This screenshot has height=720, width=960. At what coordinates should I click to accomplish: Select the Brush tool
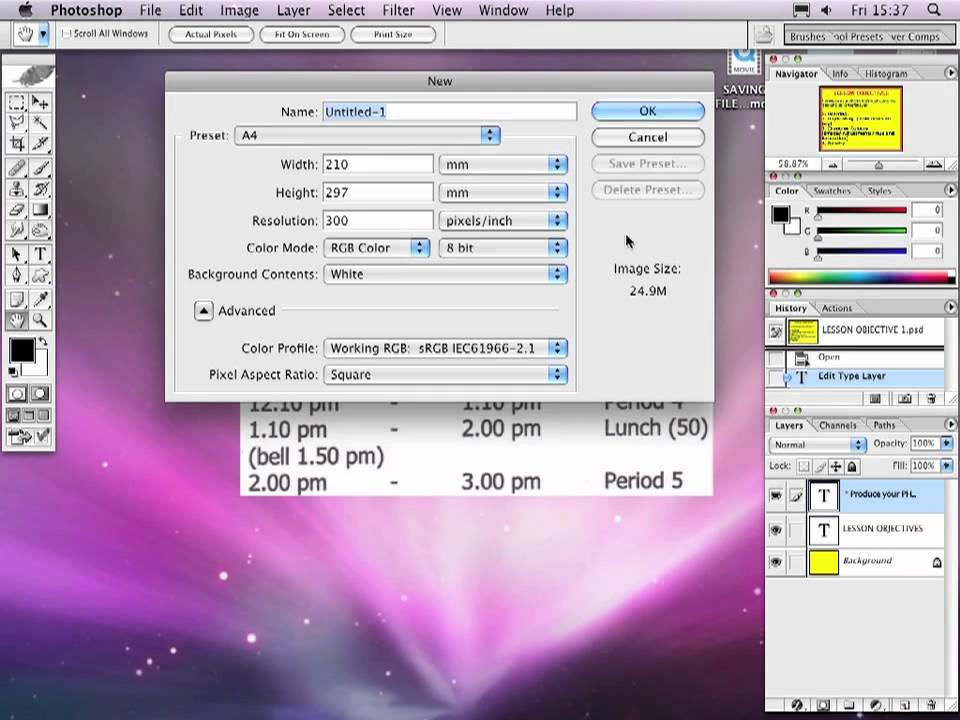40,168
